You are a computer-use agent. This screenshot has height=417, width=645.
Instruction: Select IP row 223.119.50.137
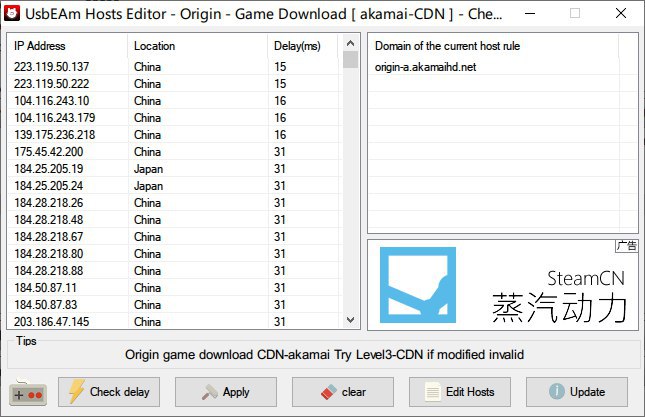coord(52,66)
